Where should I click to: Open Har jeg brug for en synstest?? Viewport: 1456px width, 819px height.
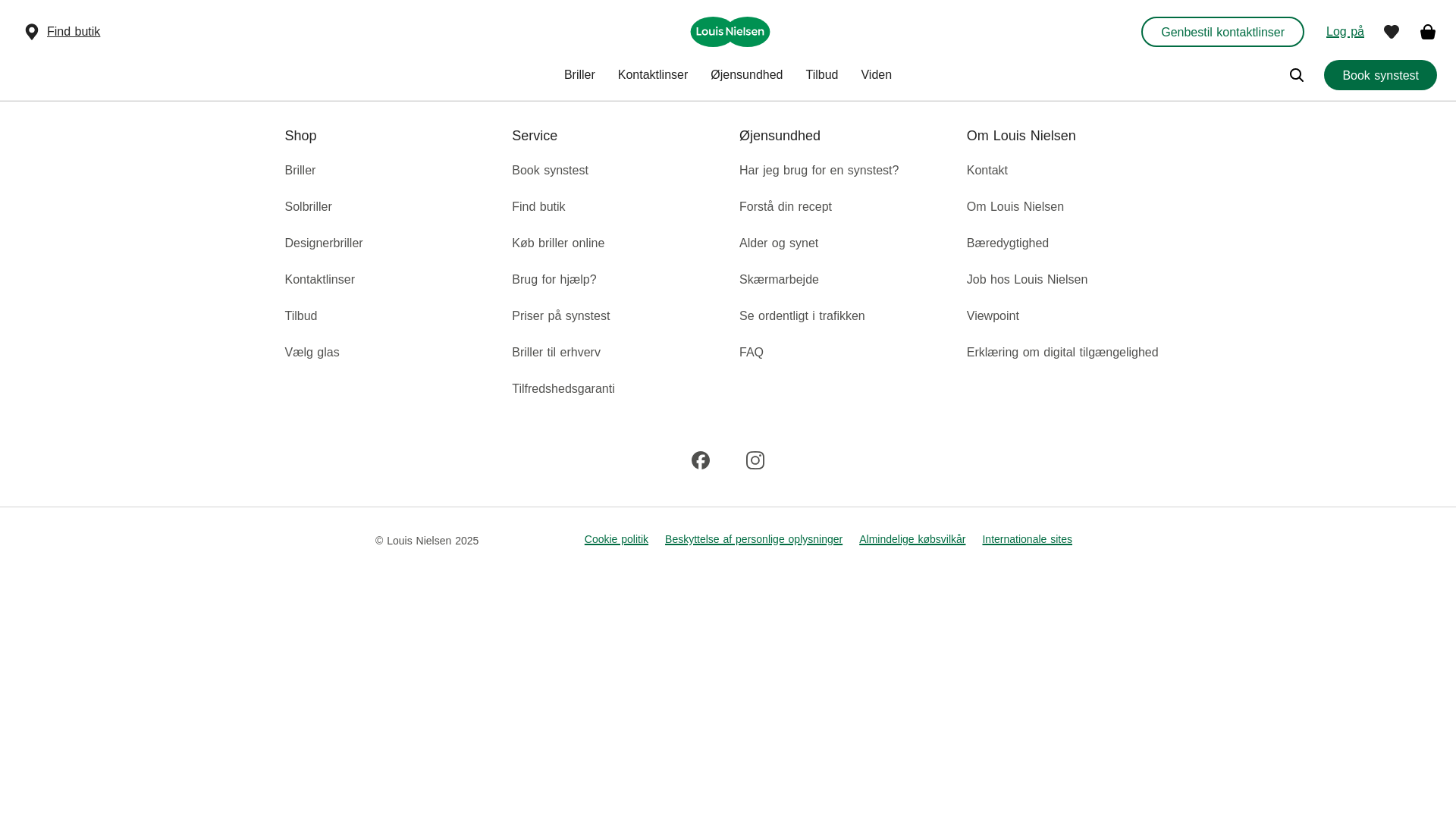[819, 171]
